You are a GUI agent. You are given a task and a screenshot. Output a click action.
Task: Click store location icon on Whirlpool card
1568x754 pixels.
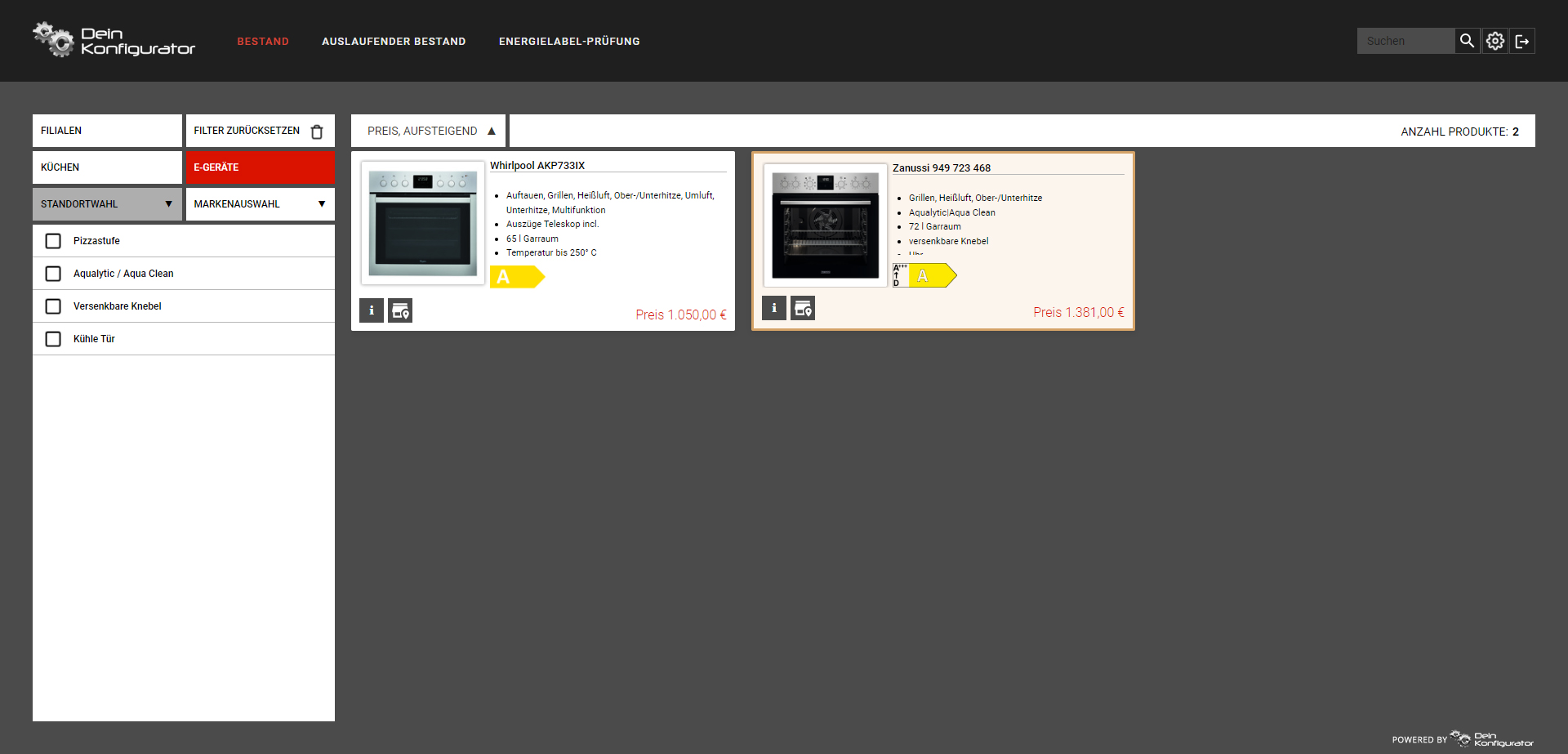point(400,310)
